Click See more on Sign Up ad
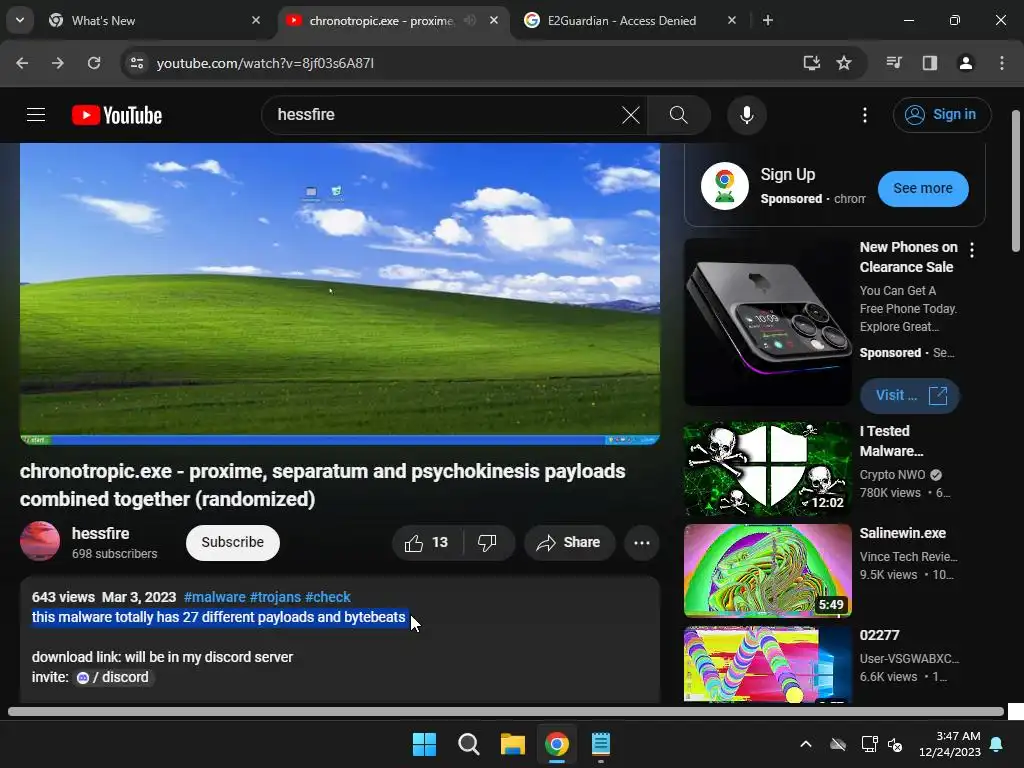Viewport: 1024px width, 768px height. (x=923, y=189)
